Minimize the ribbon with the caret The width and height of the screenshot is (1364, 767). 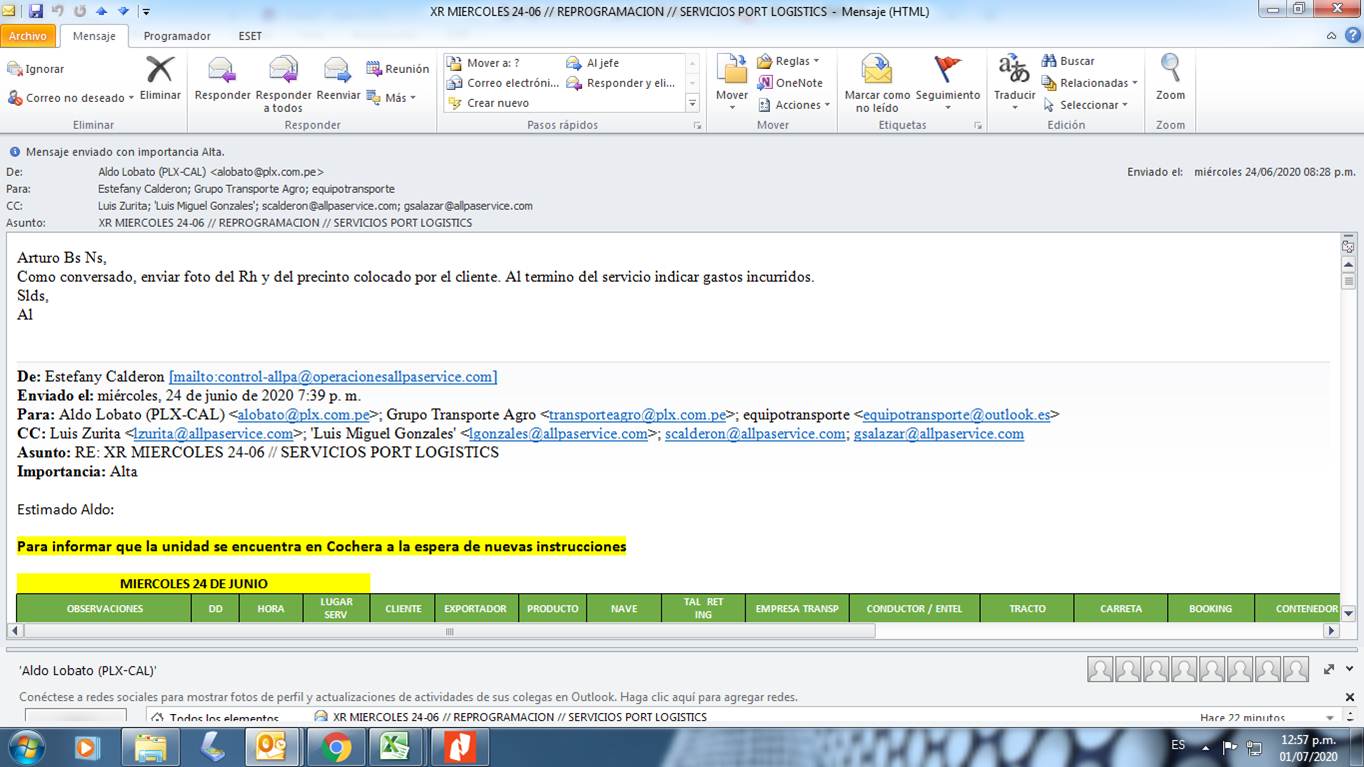point(1331,36)
